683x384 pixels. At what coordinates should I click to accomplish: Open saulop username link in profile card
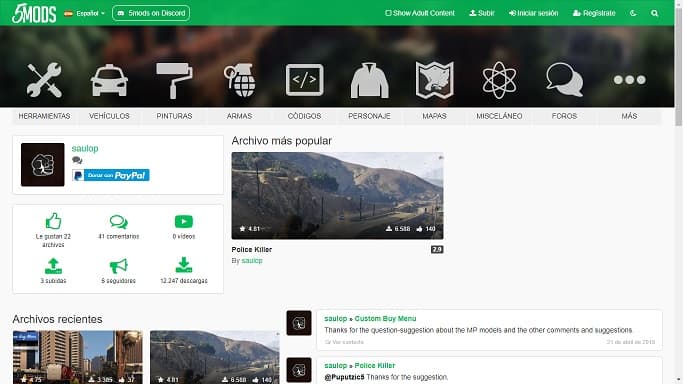point(85,148)
